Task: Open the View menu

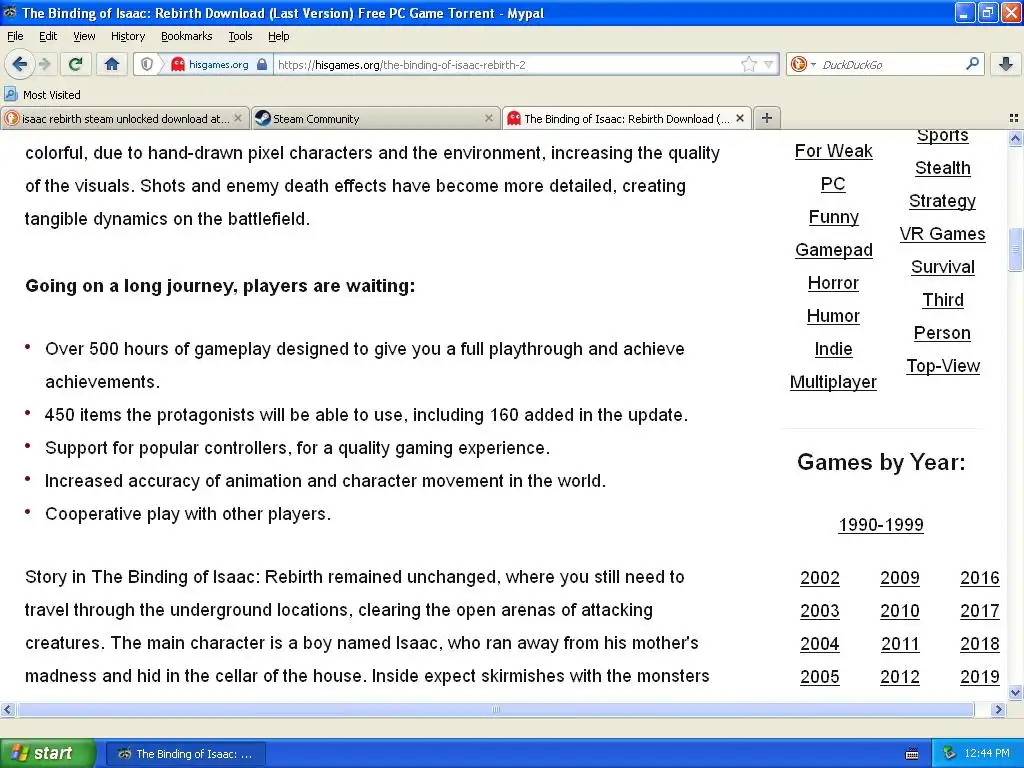Action: (x=84, y=36)
